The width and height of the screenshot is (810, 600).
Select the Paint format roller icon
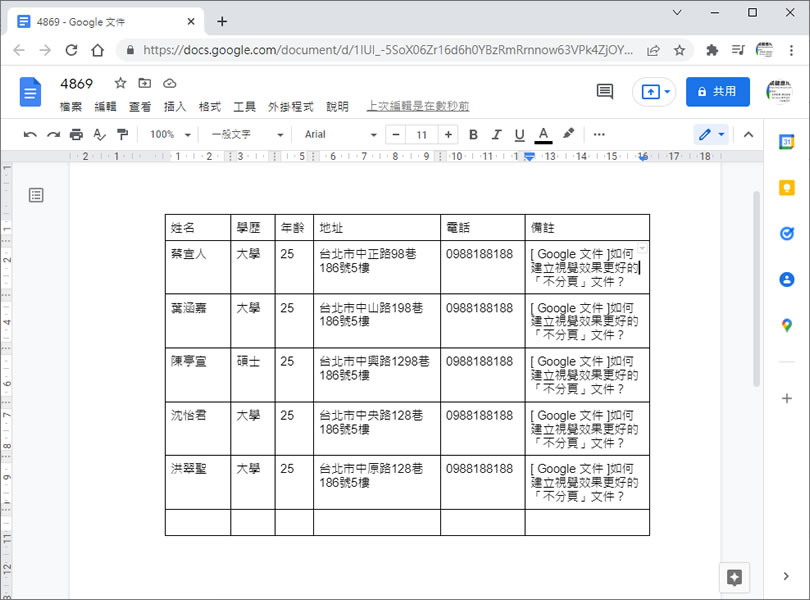tap(122, 135)
